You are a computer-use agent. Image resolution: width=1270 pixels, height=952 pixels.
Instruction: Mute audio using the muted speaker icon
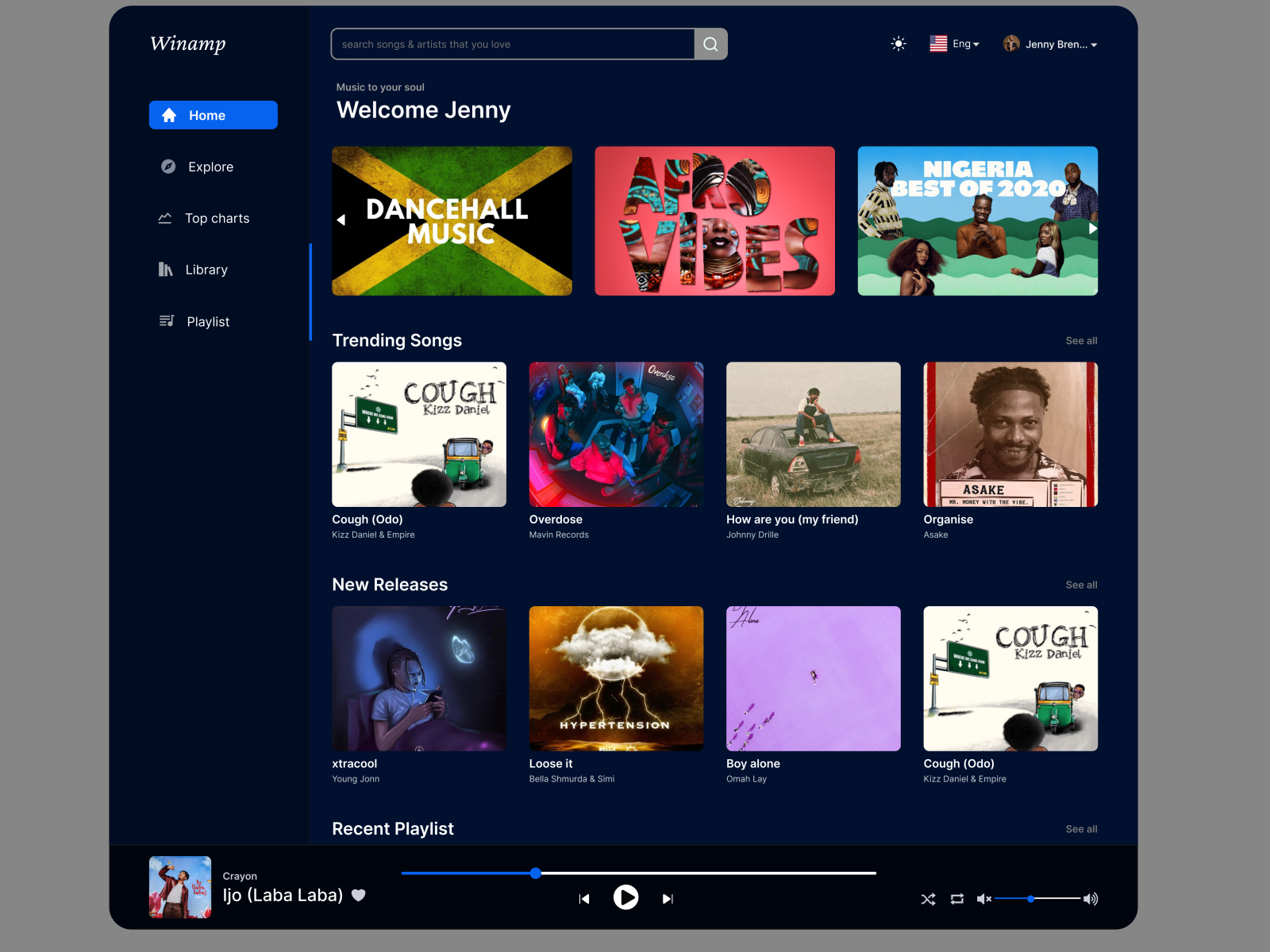pos(983,899)
